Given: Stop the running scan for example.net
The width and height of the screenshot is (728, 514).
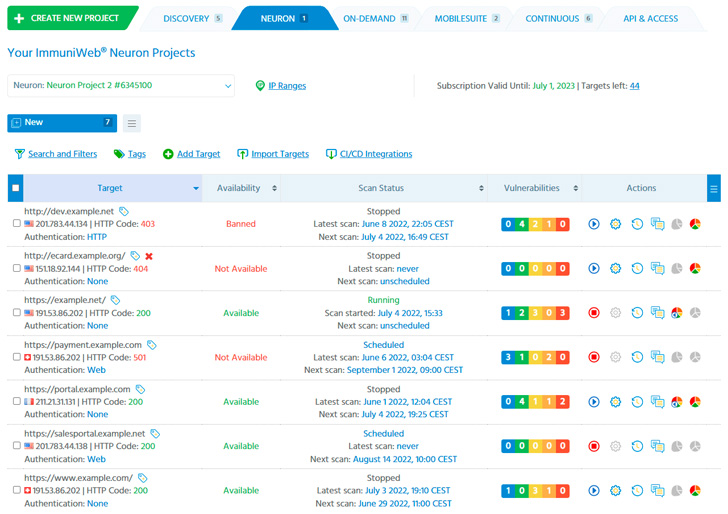Looking at the screenshot, I should [593, 313].
